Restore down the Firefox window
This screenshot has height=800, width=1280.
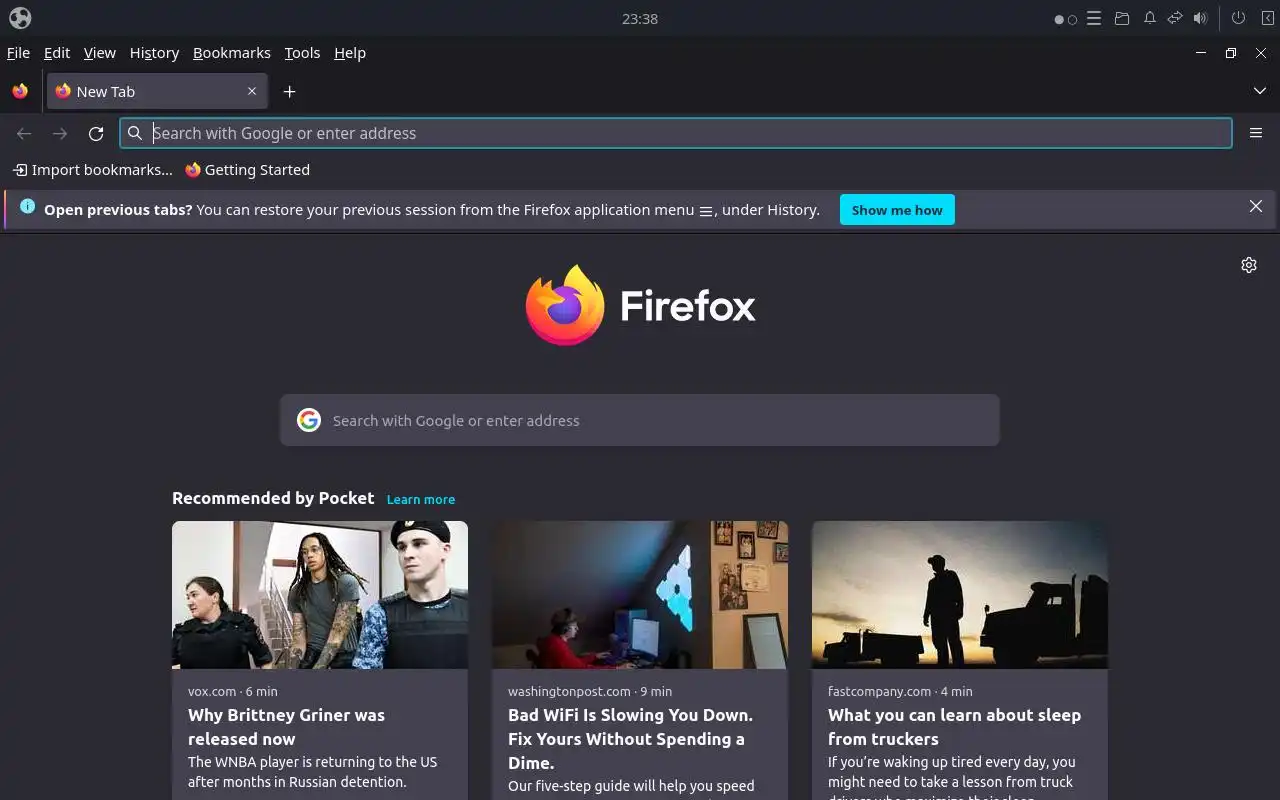(x=1231, y=53)
